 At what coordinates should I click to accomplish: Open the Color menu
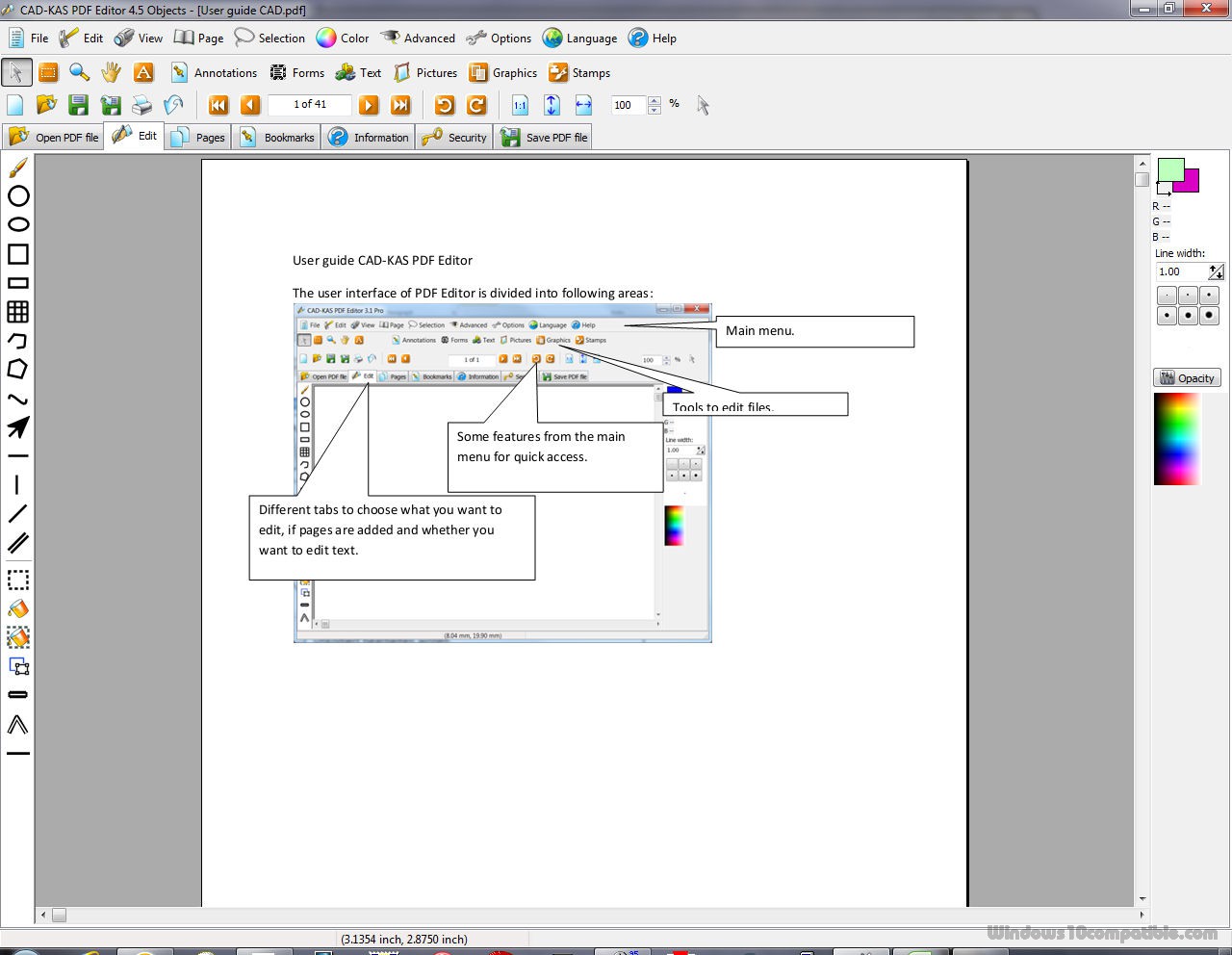tap(343, 39)
